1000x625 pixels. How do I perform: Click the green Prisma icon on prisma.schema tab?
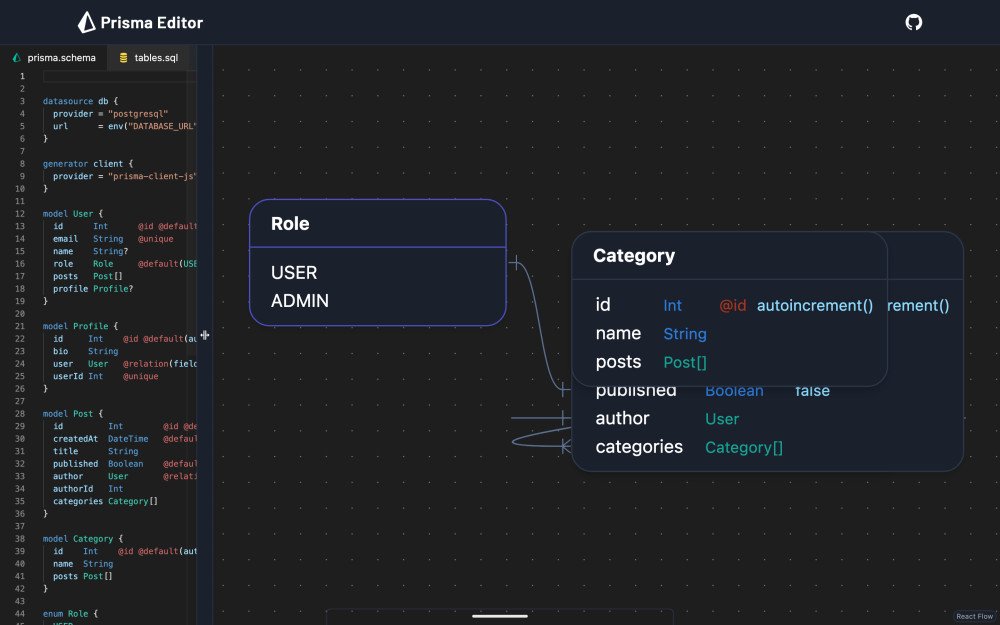coord(17,58)
